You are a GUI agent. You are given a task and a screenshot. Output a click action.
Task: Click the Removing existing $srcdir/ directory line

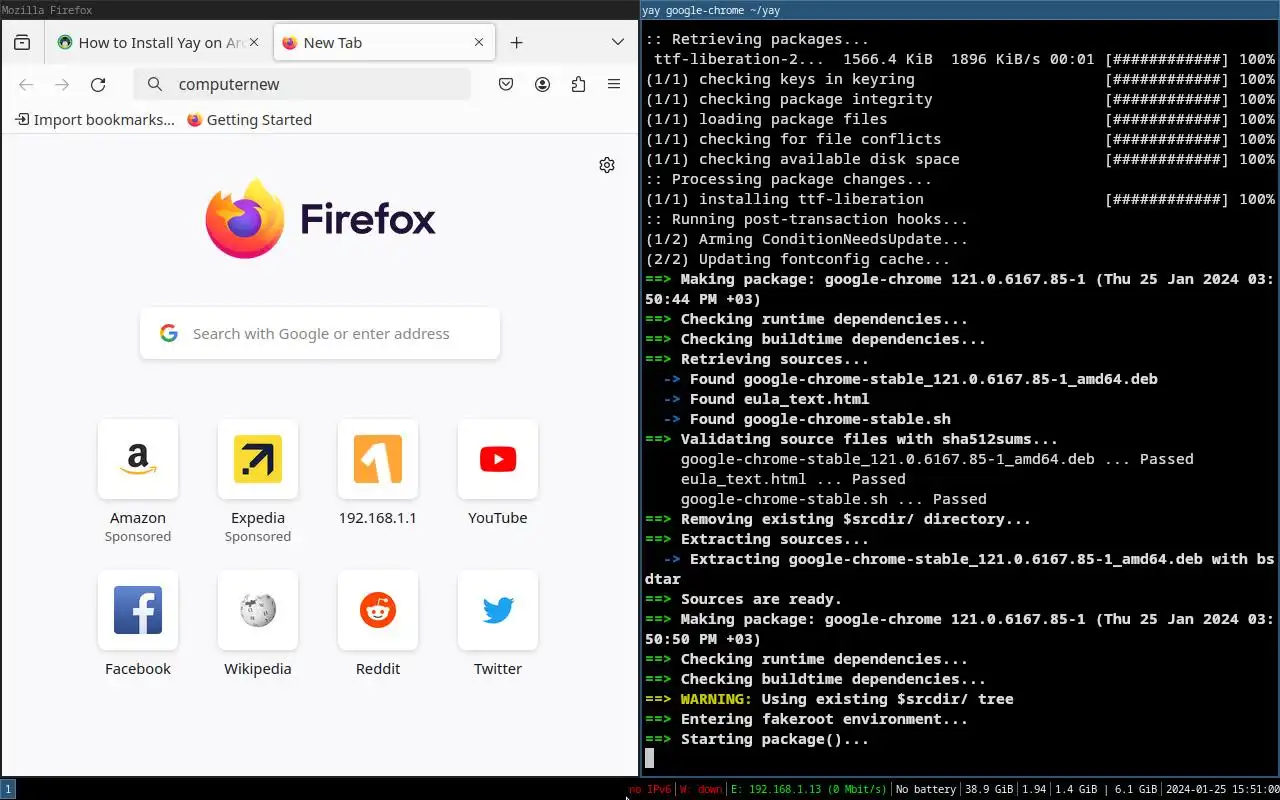838,519
